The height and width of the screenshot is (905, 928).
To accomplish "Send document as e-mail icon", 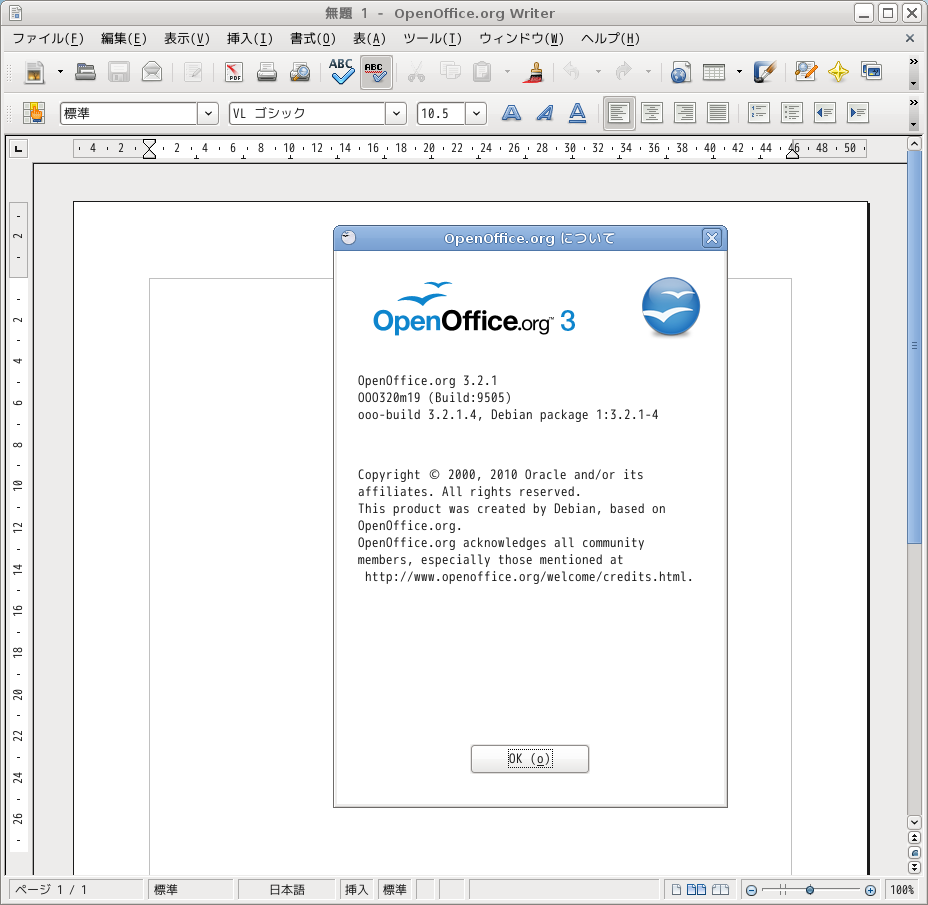I will click(152, 72).
